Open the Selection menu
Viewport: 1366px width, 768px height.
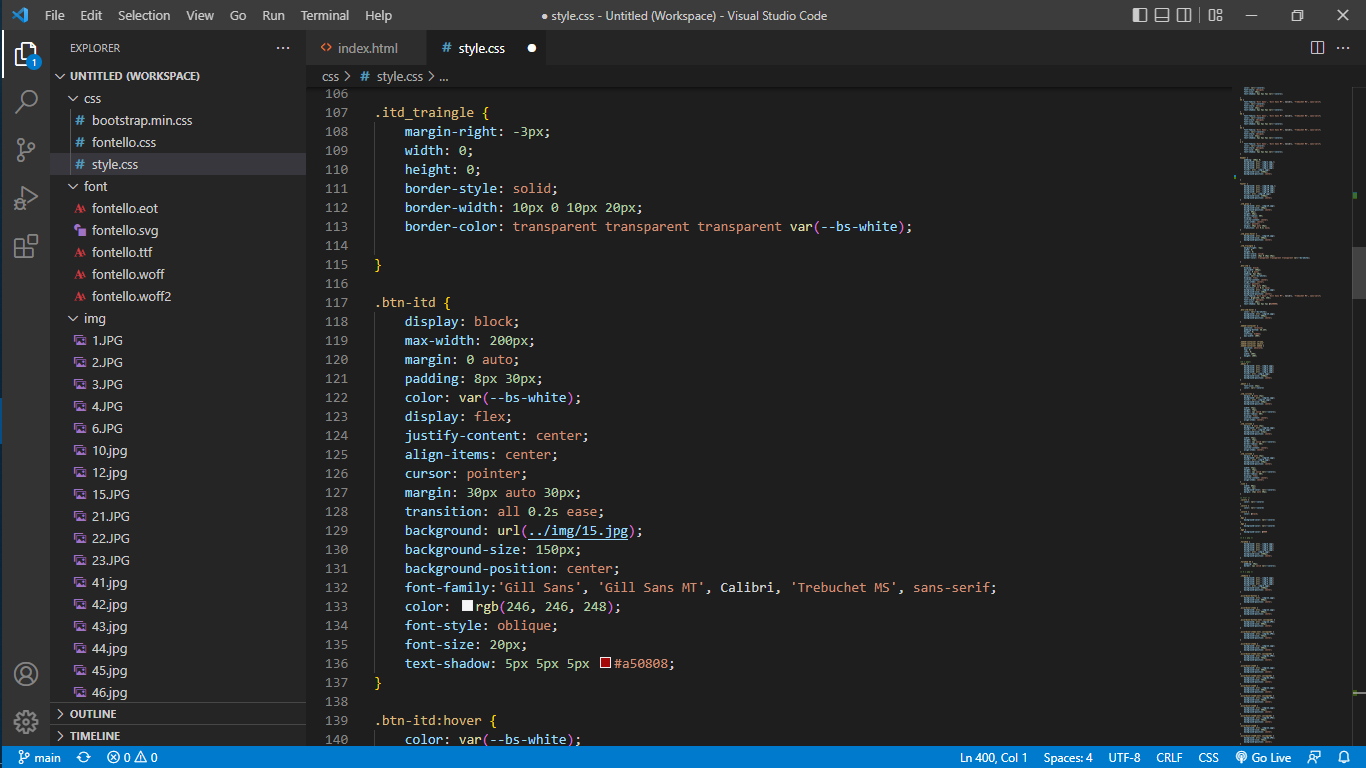(x=144, y=15)
